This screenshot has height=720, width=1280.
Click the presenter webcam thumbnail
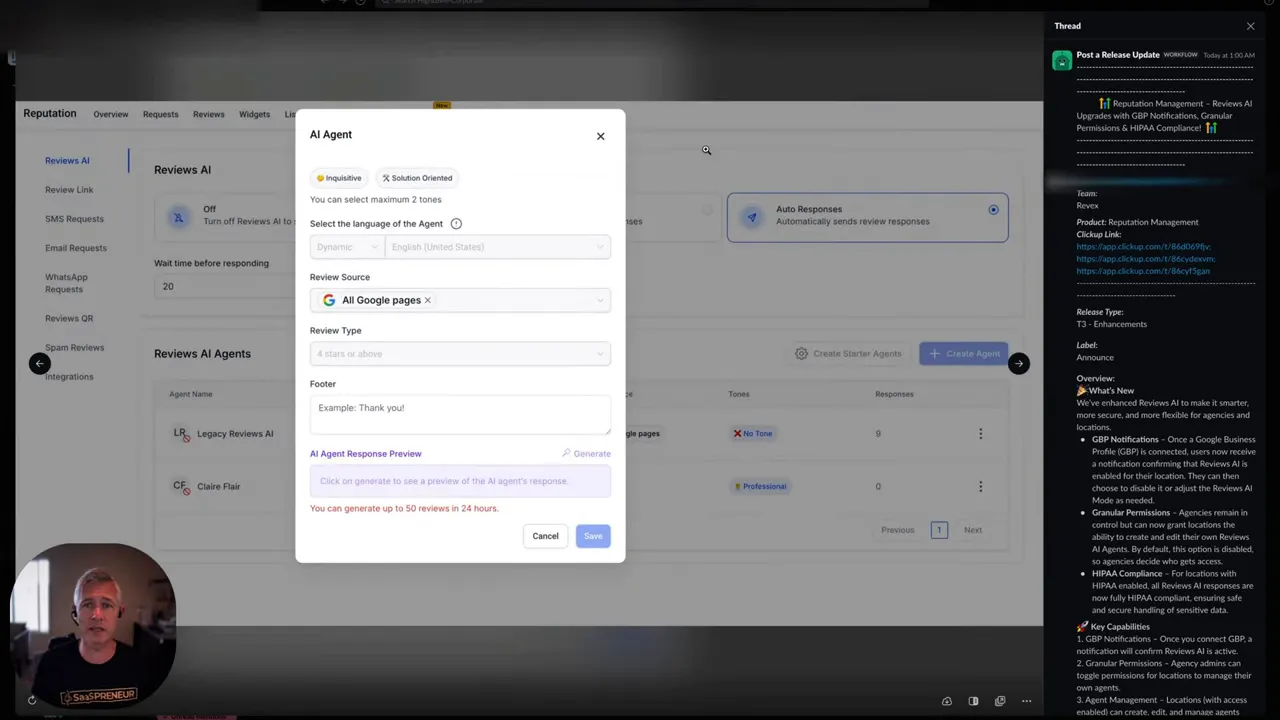pos(95,625)
